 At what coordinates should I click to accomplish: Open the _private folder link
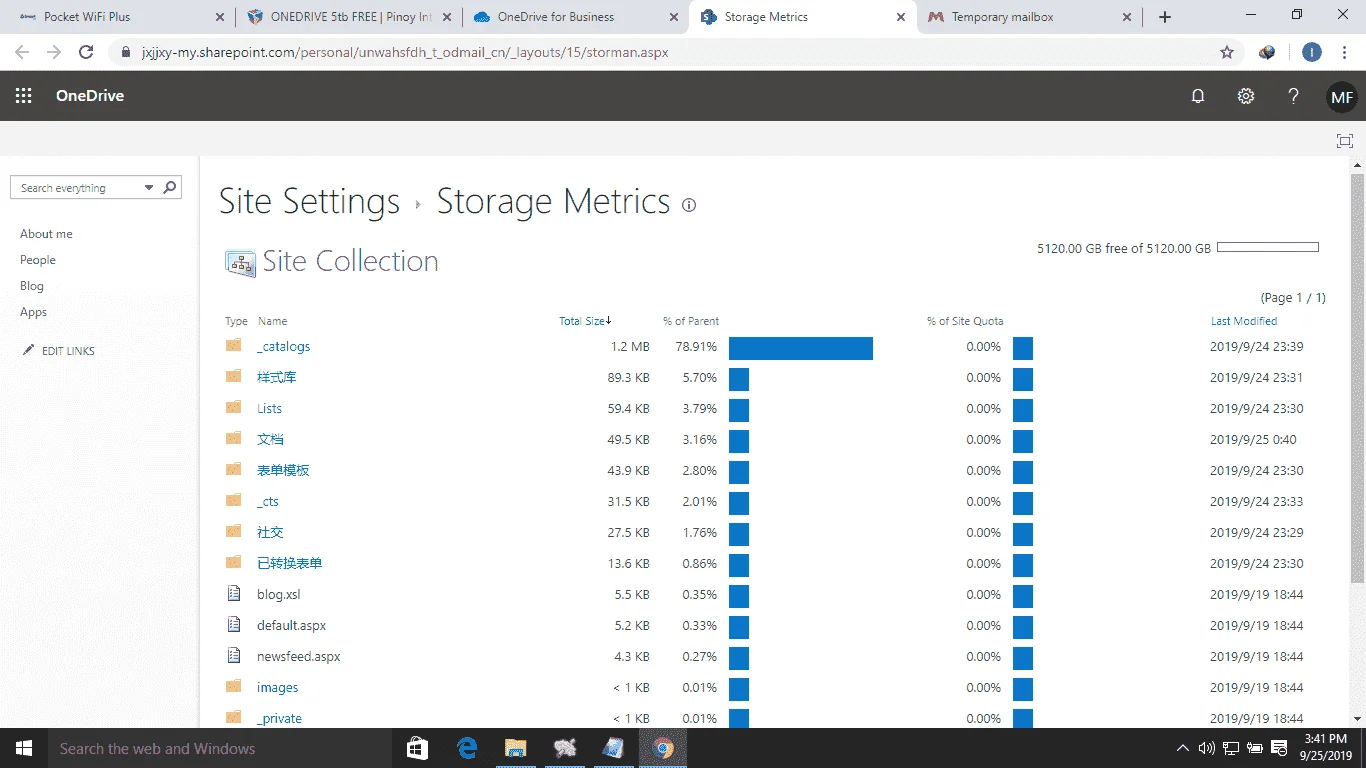(x=279, y=718)
